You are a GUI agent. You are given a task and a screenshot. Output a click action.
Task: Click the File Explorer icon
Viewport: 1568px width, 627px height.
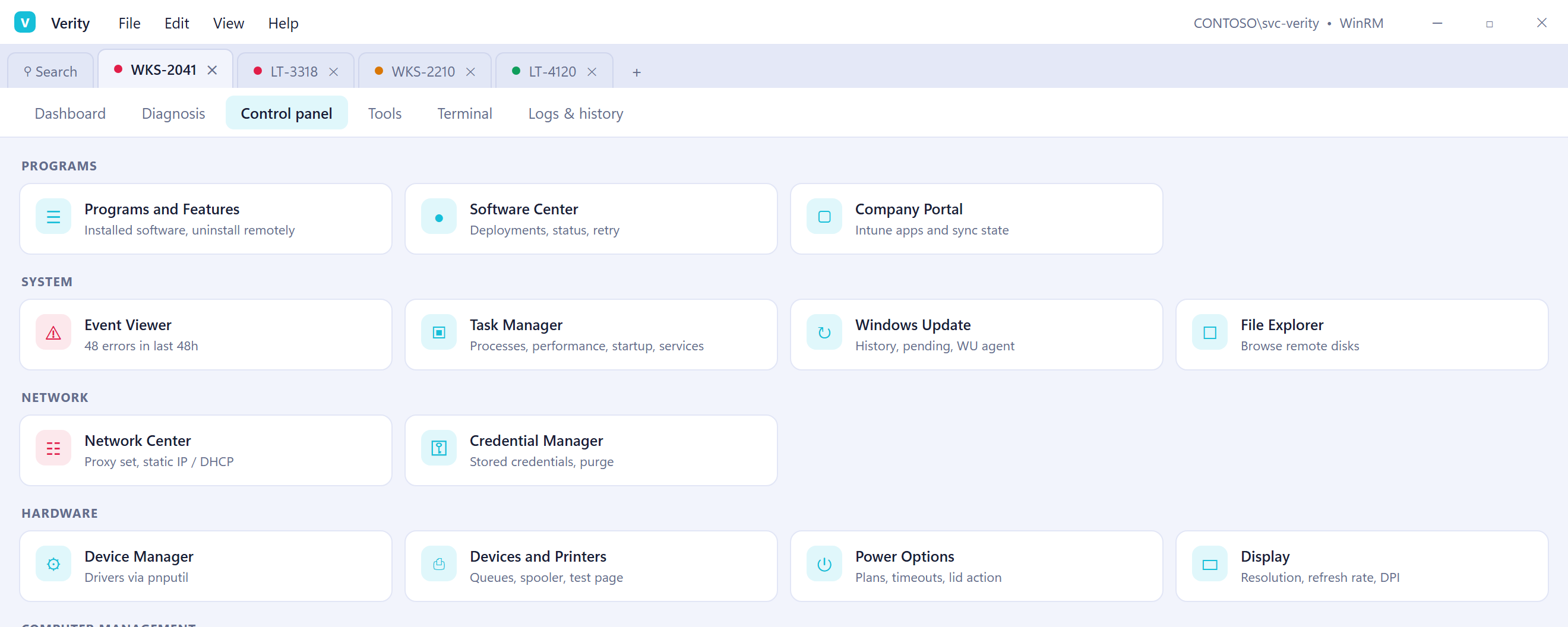click(x=1209, y=332)
